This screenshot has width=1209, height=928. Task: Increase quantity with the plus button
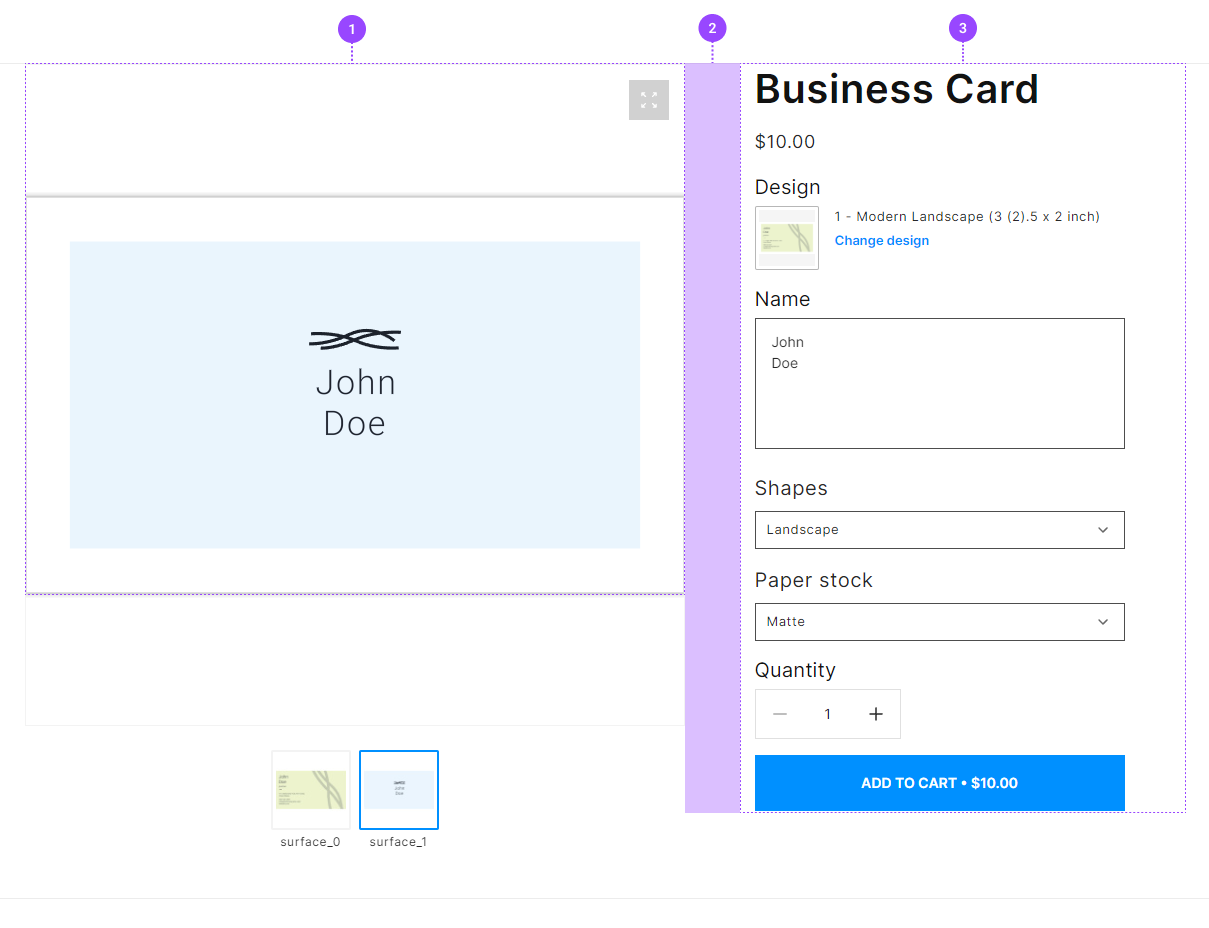tap(876, 714)
